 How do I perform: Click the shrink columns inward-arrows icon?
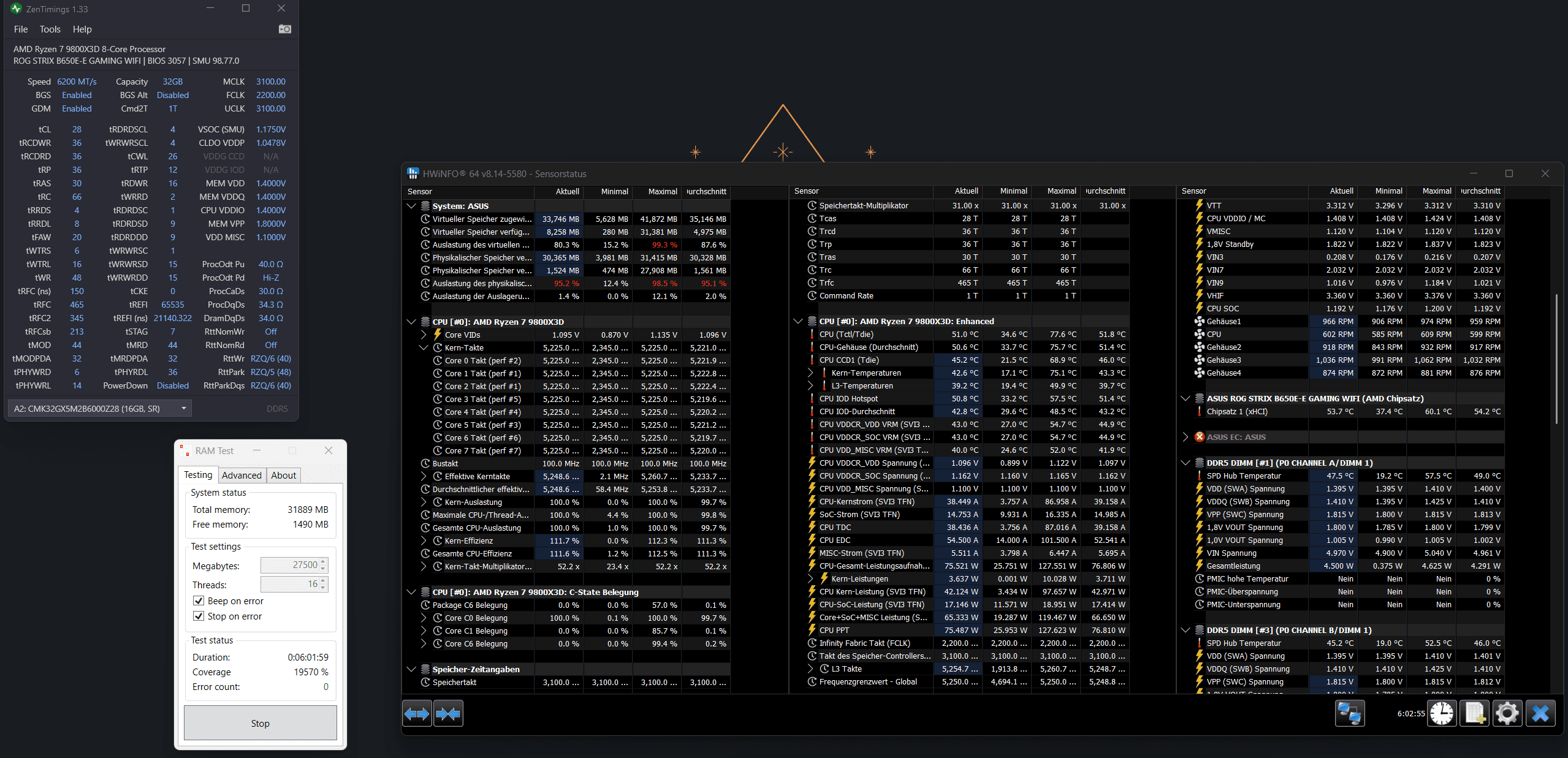tap(448, 714)
